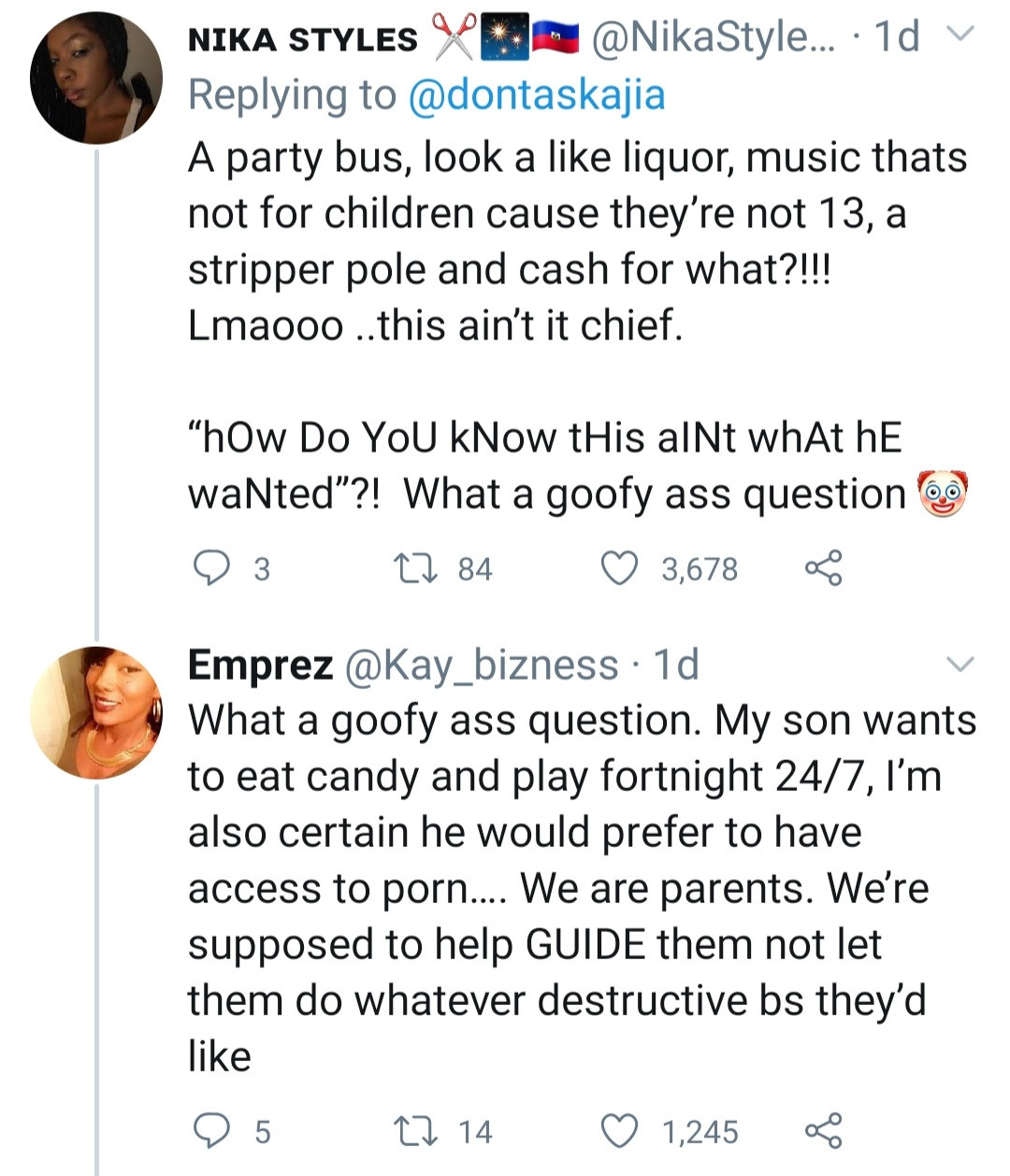Like Nika Styles' tweet with 3,678 likes
Image resolution: width=1010 pixels, height=1176 pixels.
(x=619, y=567)
